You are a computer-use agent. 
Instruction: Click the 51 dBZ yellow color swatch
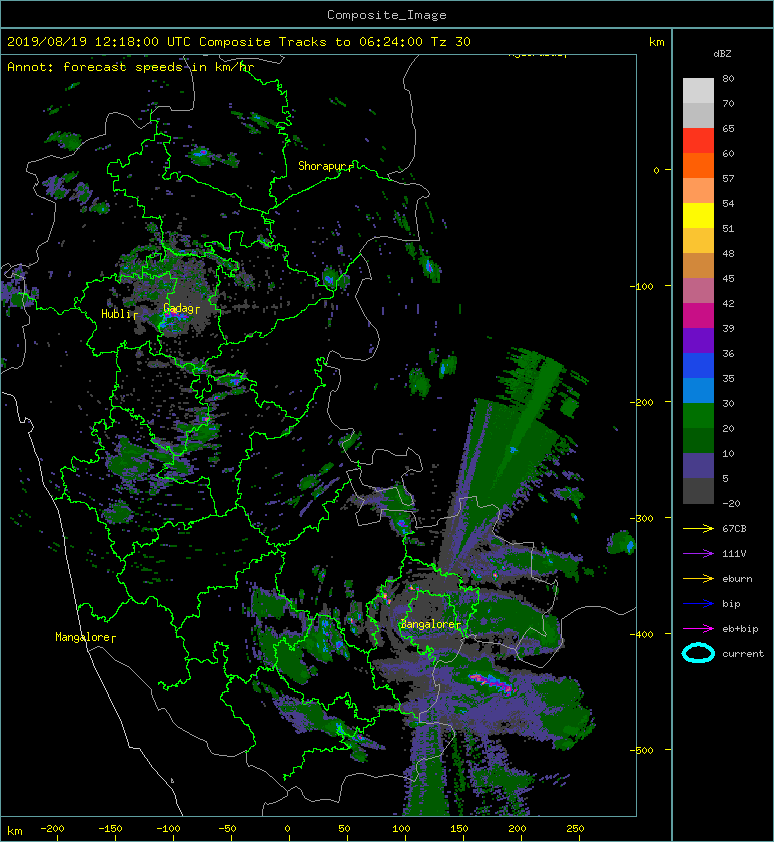698,216
